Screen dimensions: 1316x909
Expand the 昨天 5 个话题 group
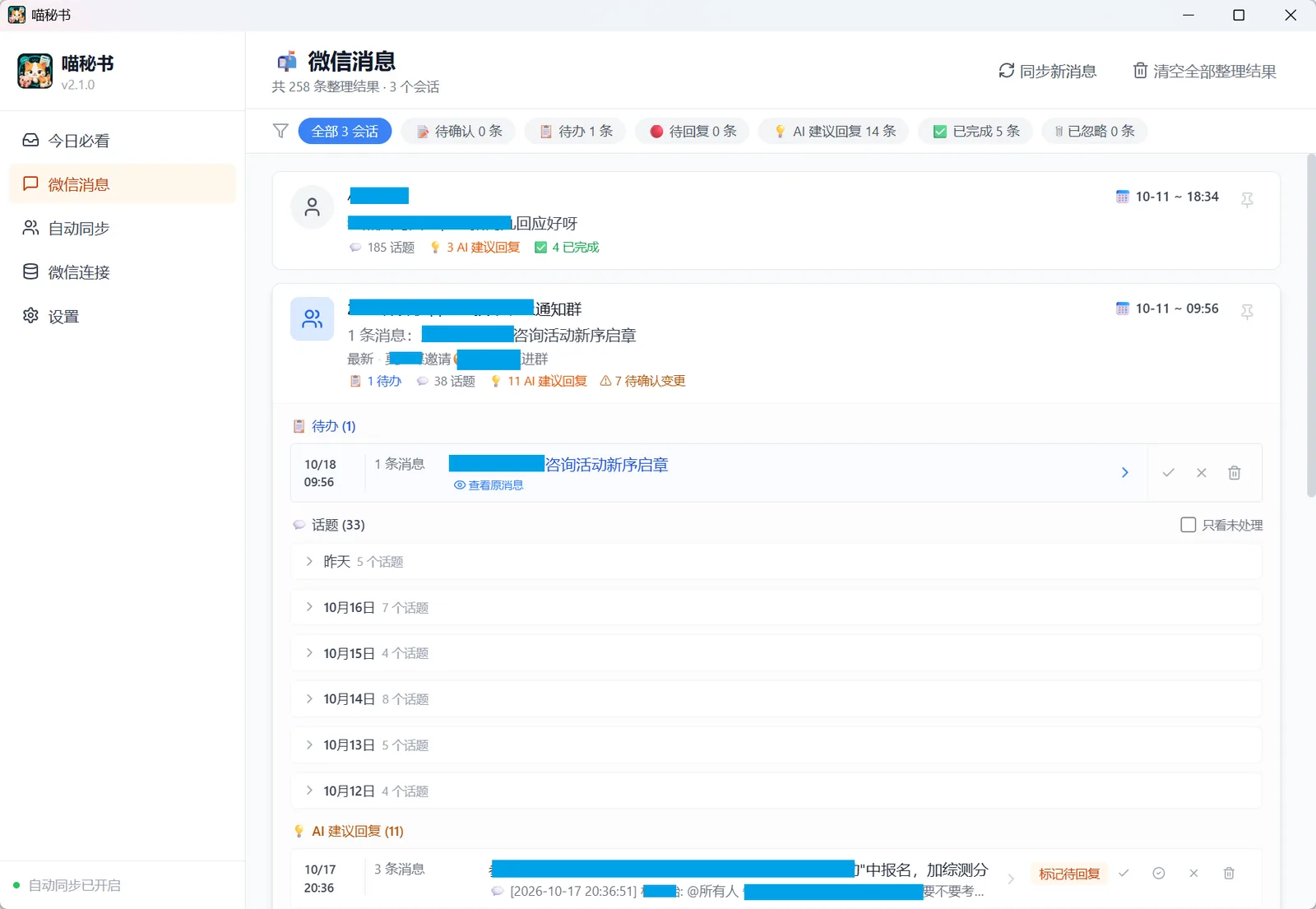(x=776, y=562)
